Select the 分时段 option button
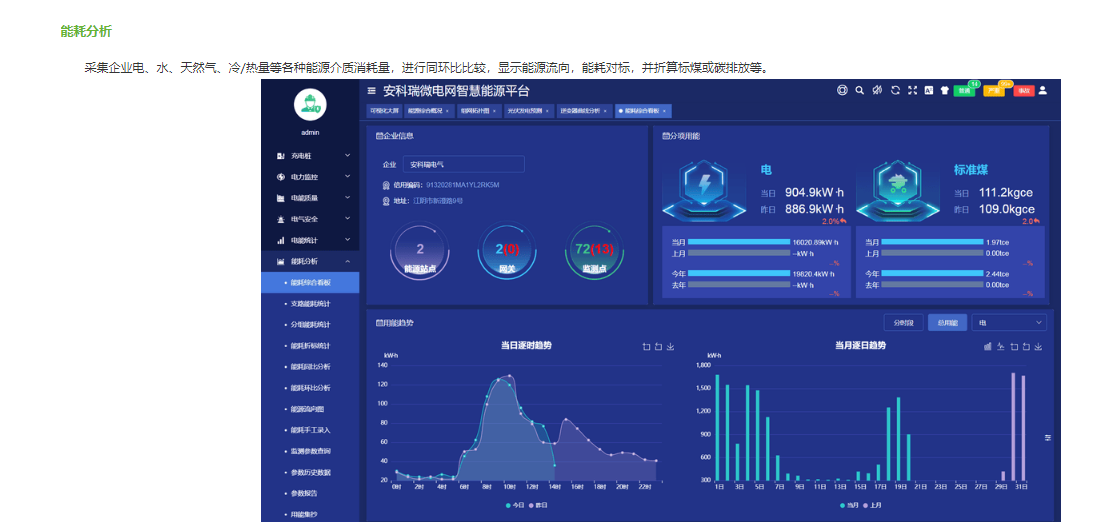Screen dimensions: 1110x522 point(903,323)
